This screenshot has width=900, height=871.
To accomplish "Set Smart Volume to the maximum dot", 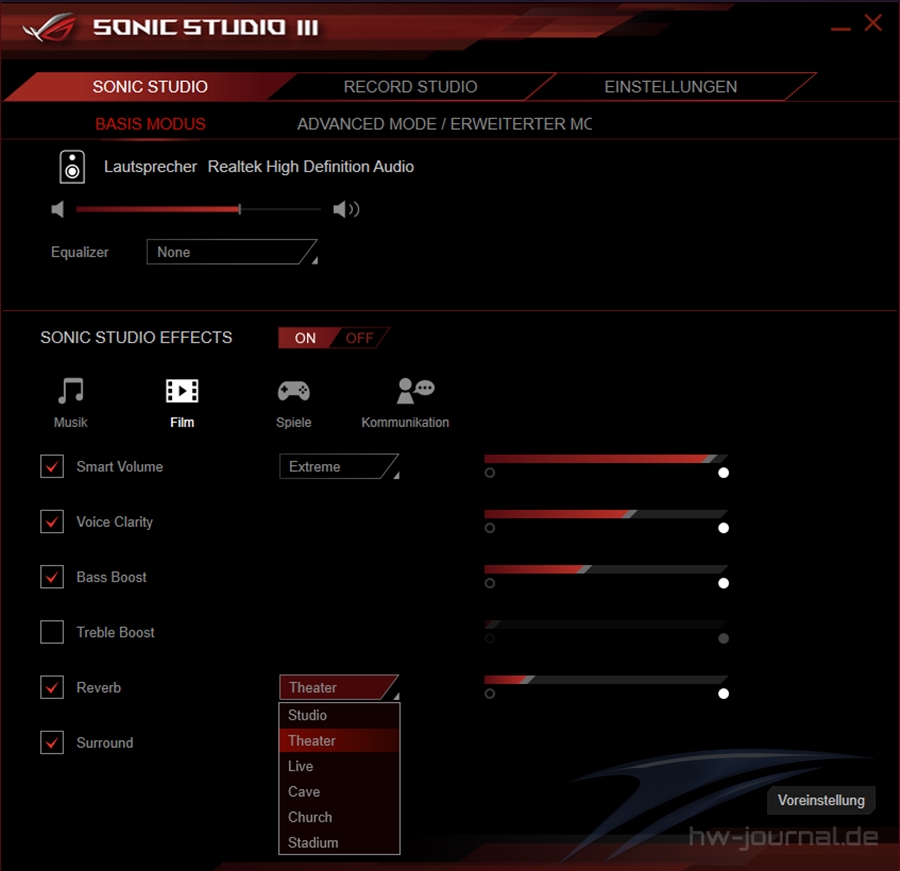I will click(724, 473).
